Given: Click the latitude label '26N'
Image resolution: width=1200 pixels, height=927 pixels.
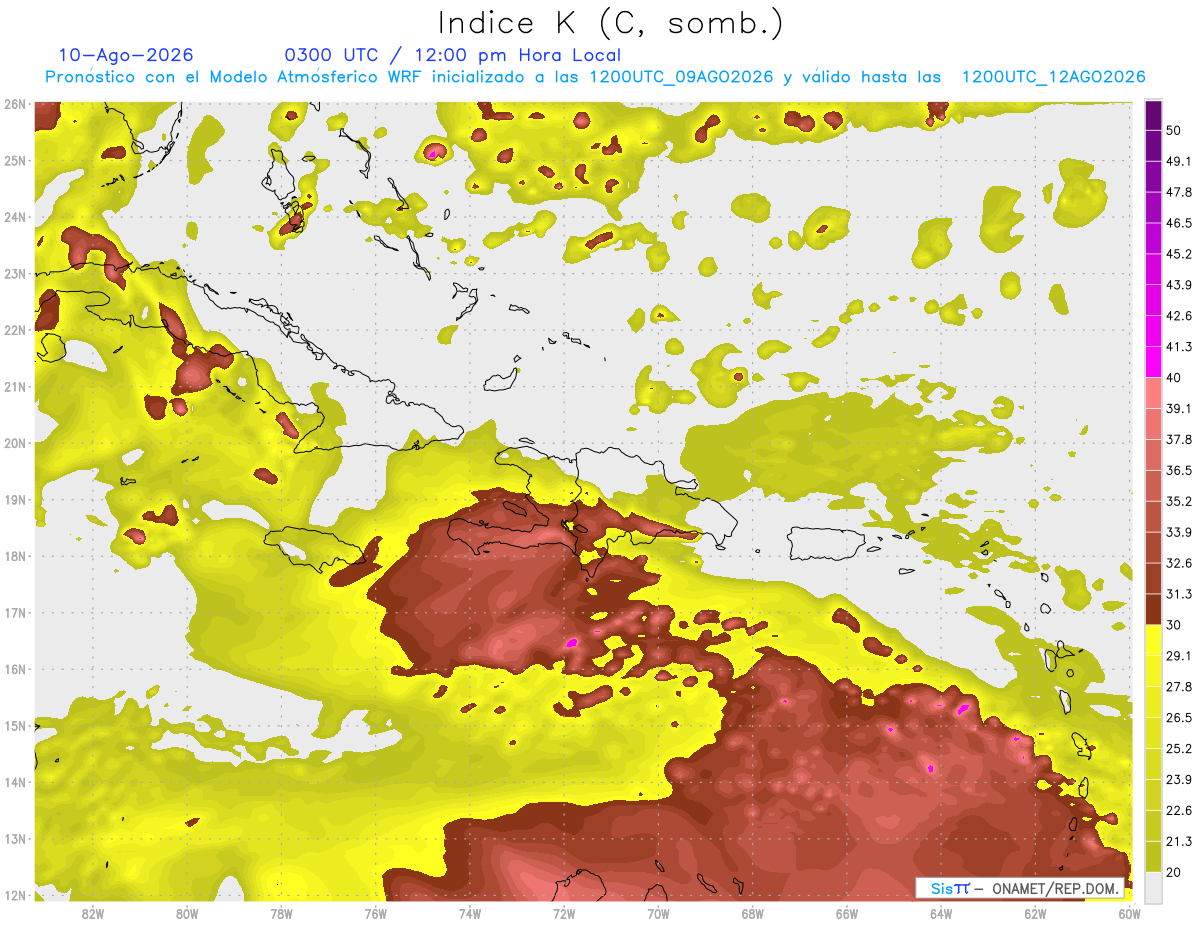Looking at the screenshot, I should pyautogui.click(x=15, y=104).
